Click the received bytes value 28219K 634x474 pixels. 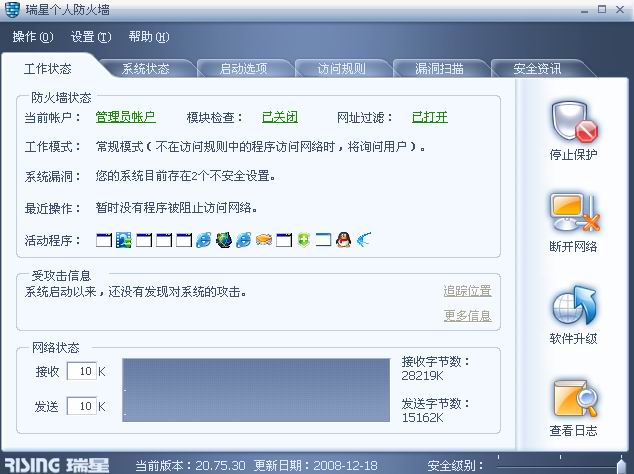(x=422, y=376)
